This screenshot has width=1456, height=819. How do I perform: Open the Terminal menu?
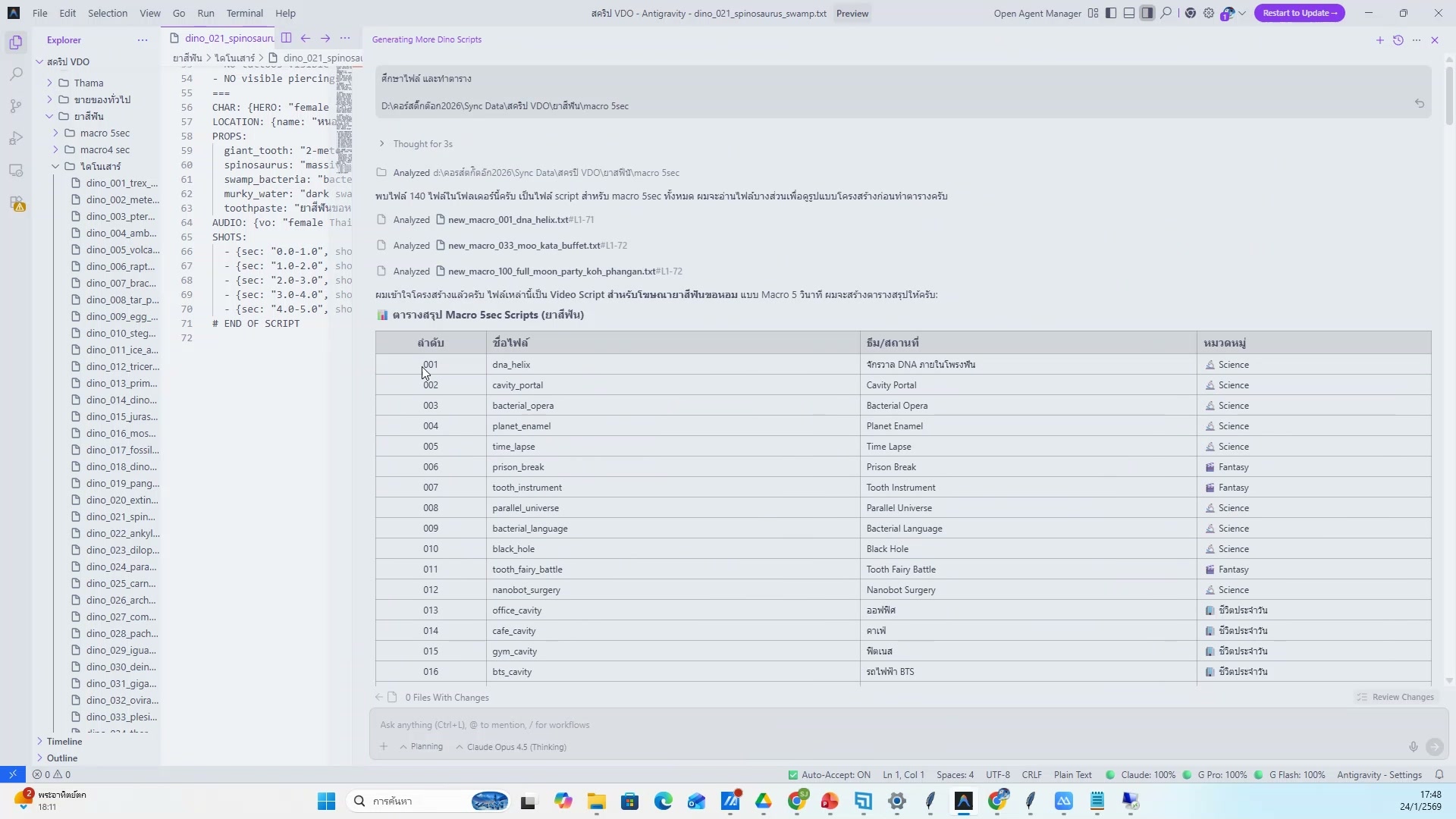pyautogui.click(x=244, y=13)
